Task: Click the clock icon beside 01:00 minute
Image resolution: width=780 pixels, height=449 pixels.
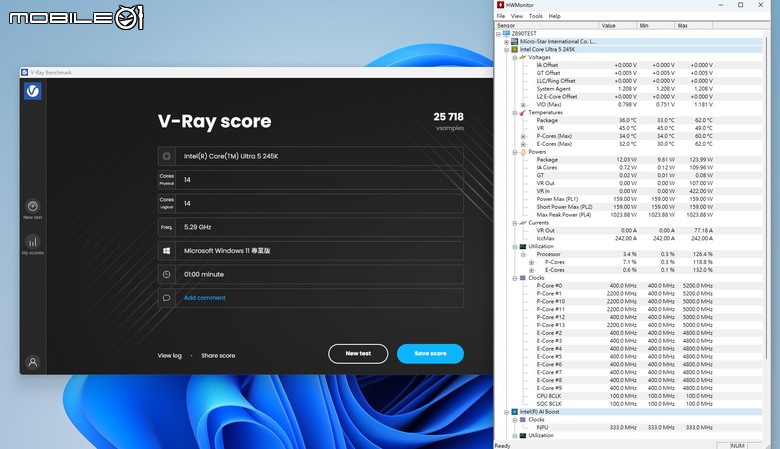Action: tap(167, 274)
